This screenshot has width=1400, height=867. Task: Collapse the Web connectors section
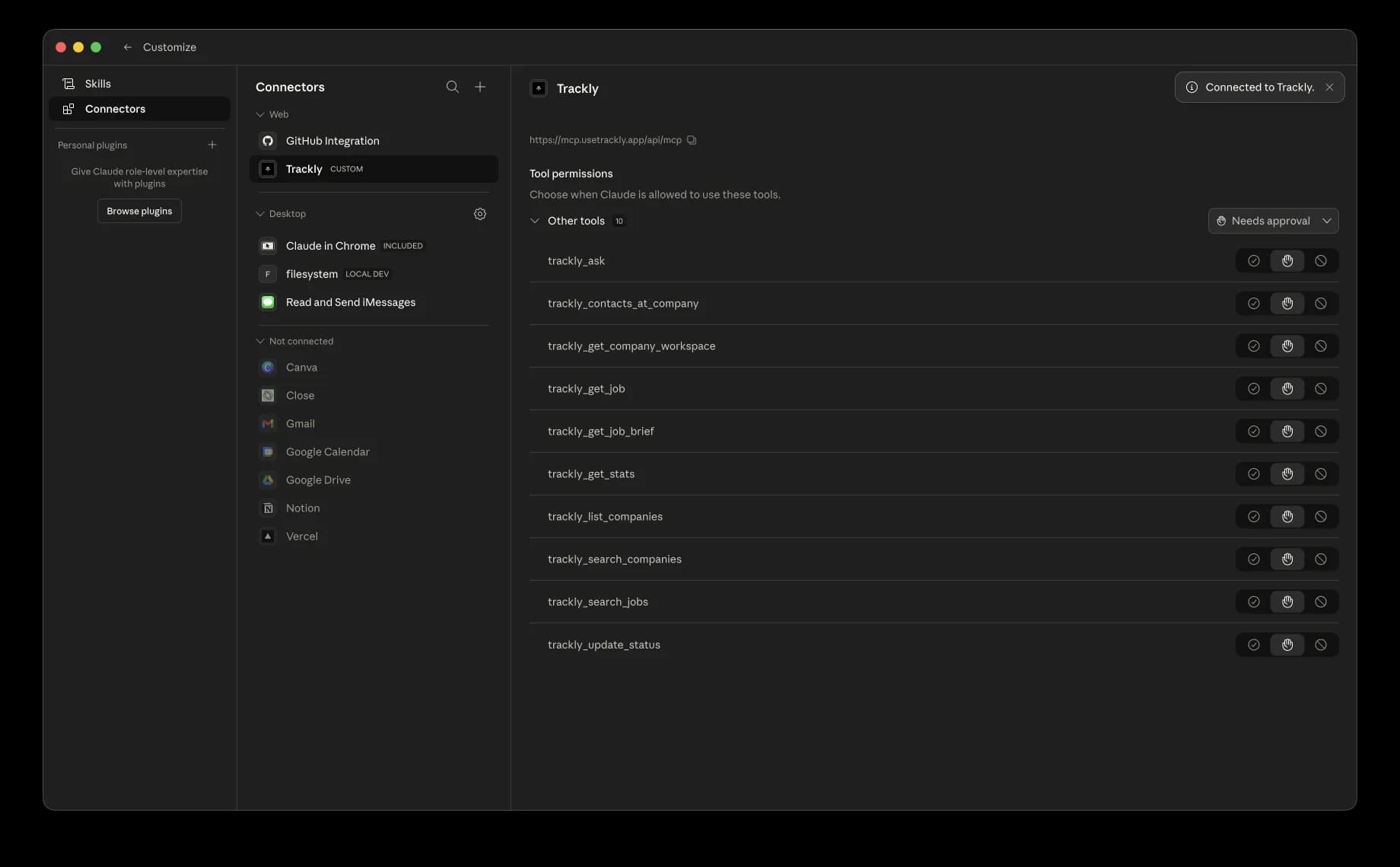[x=259, y=114]
